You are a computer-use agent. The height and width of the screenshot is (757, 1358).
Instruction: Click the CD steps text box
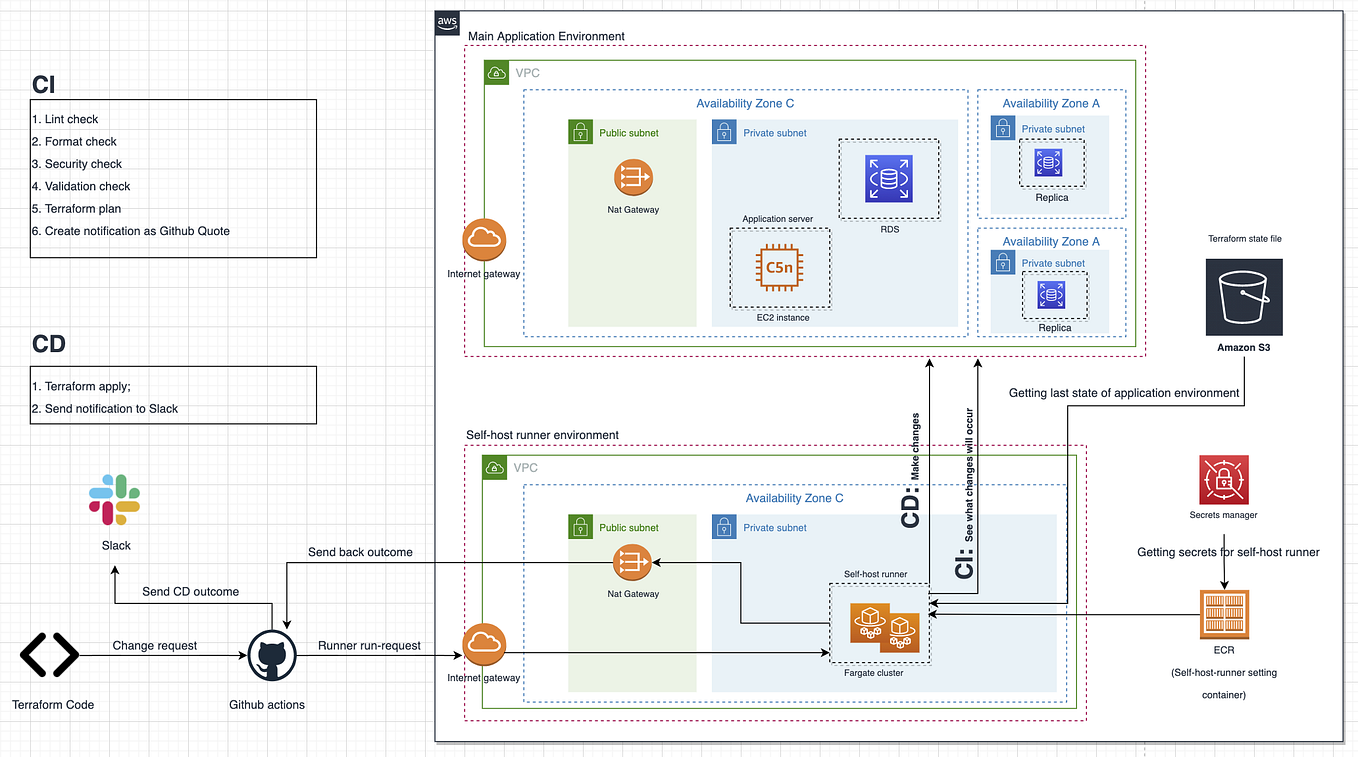(x=173, y=394)
